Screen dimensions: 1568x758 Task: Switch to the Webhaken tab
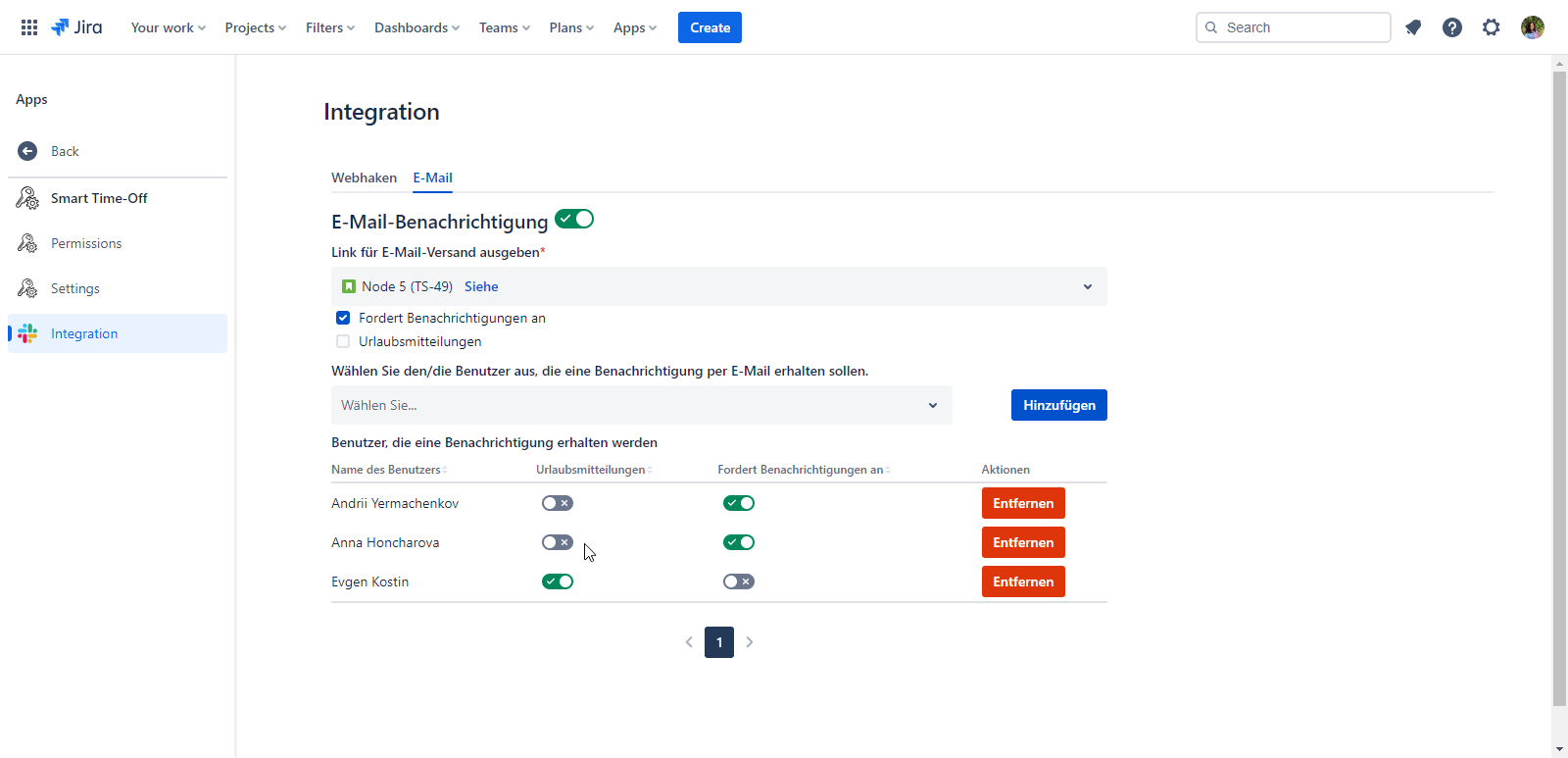click(x=364, y=177)
